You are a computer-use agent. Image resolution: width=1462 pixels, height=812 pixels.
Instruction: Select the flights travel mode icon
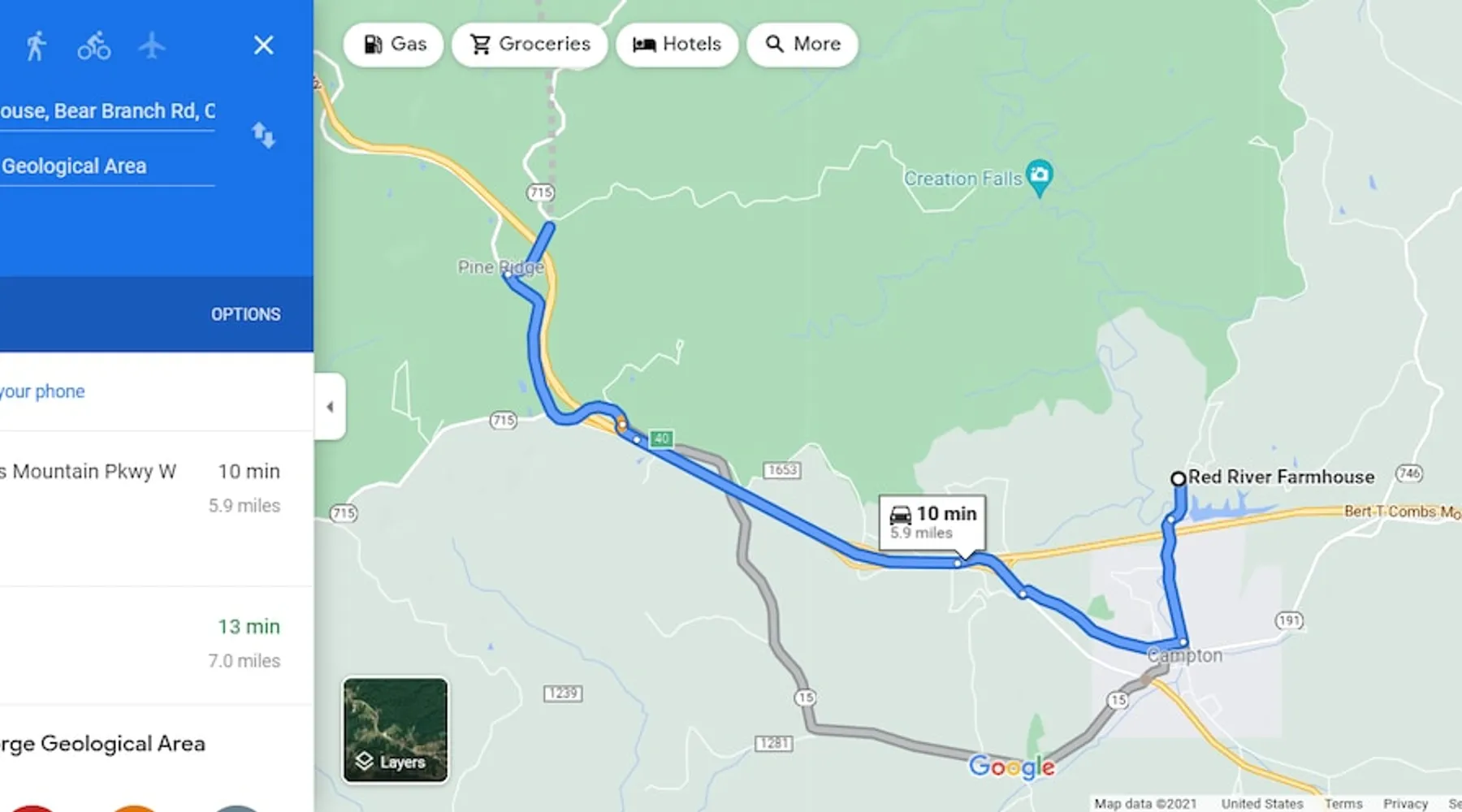click(x=152, y=46)
